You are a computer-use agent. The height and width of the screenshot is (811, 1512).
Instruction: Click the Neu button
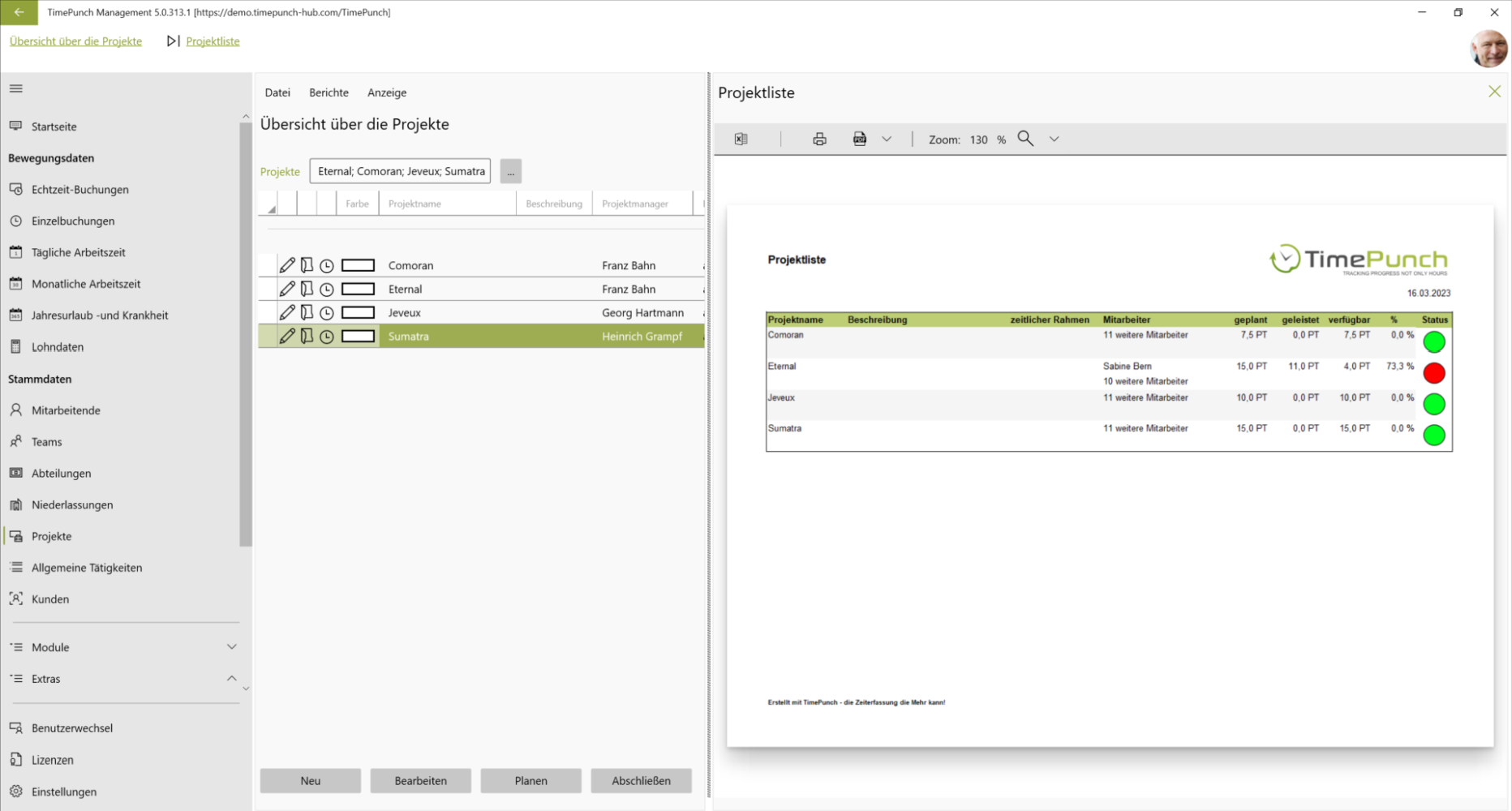[x=310, y=781]
